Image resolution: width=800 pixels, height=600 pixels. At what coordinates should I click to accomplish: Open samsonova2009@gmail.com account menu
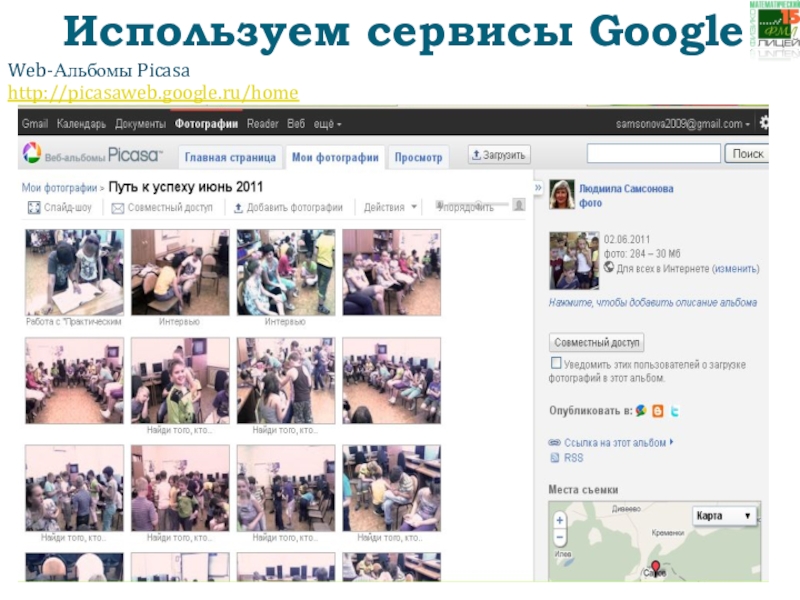click(683, 124)
